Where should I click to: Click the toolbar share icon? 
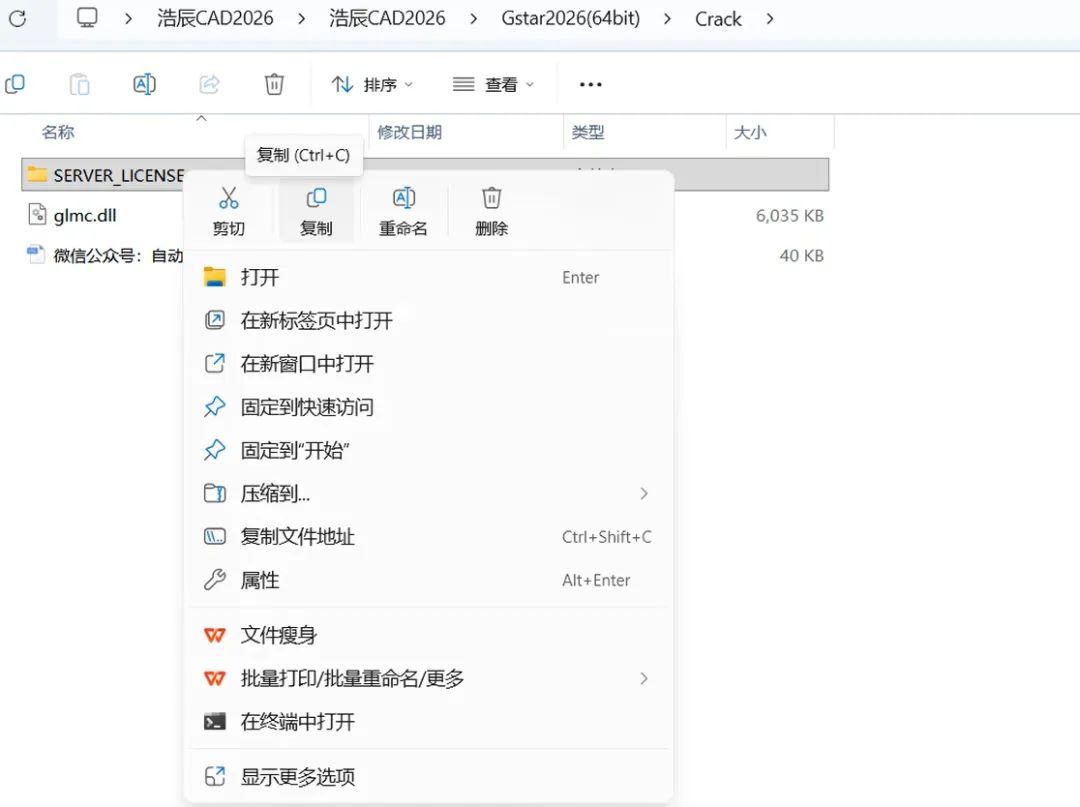tap(209, 84)
